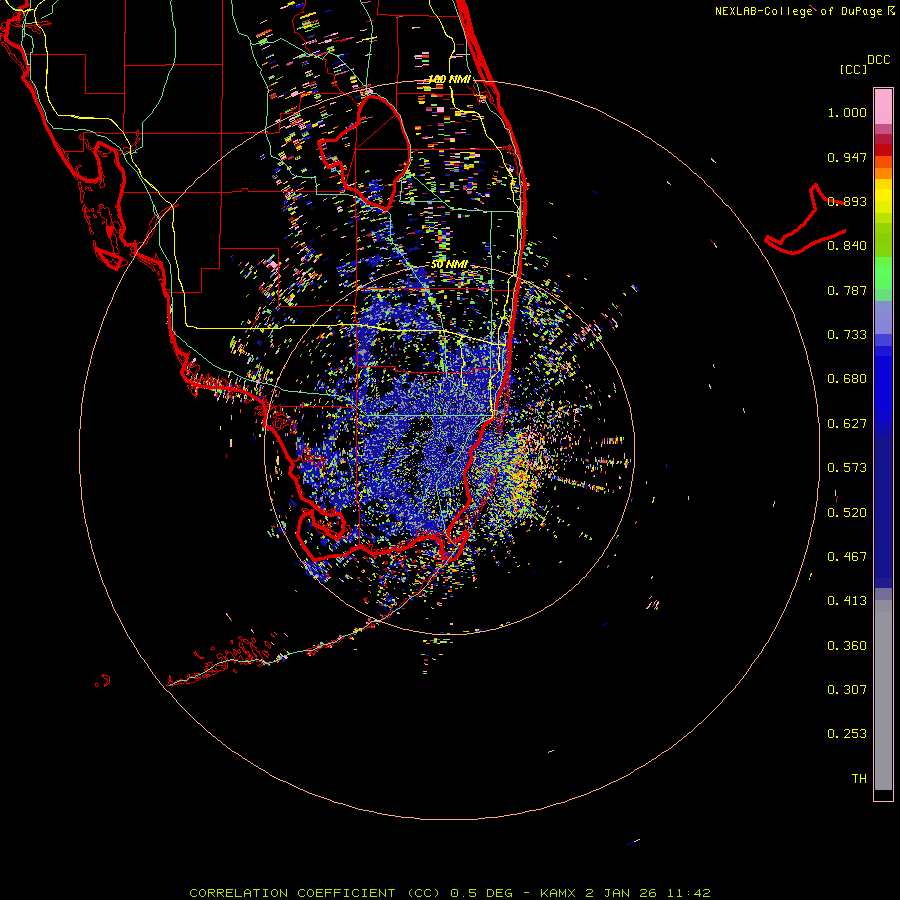This screenshot has height=900, width=900.
Task: Click the 0.787 color scale value
Action: click(847, 290)
